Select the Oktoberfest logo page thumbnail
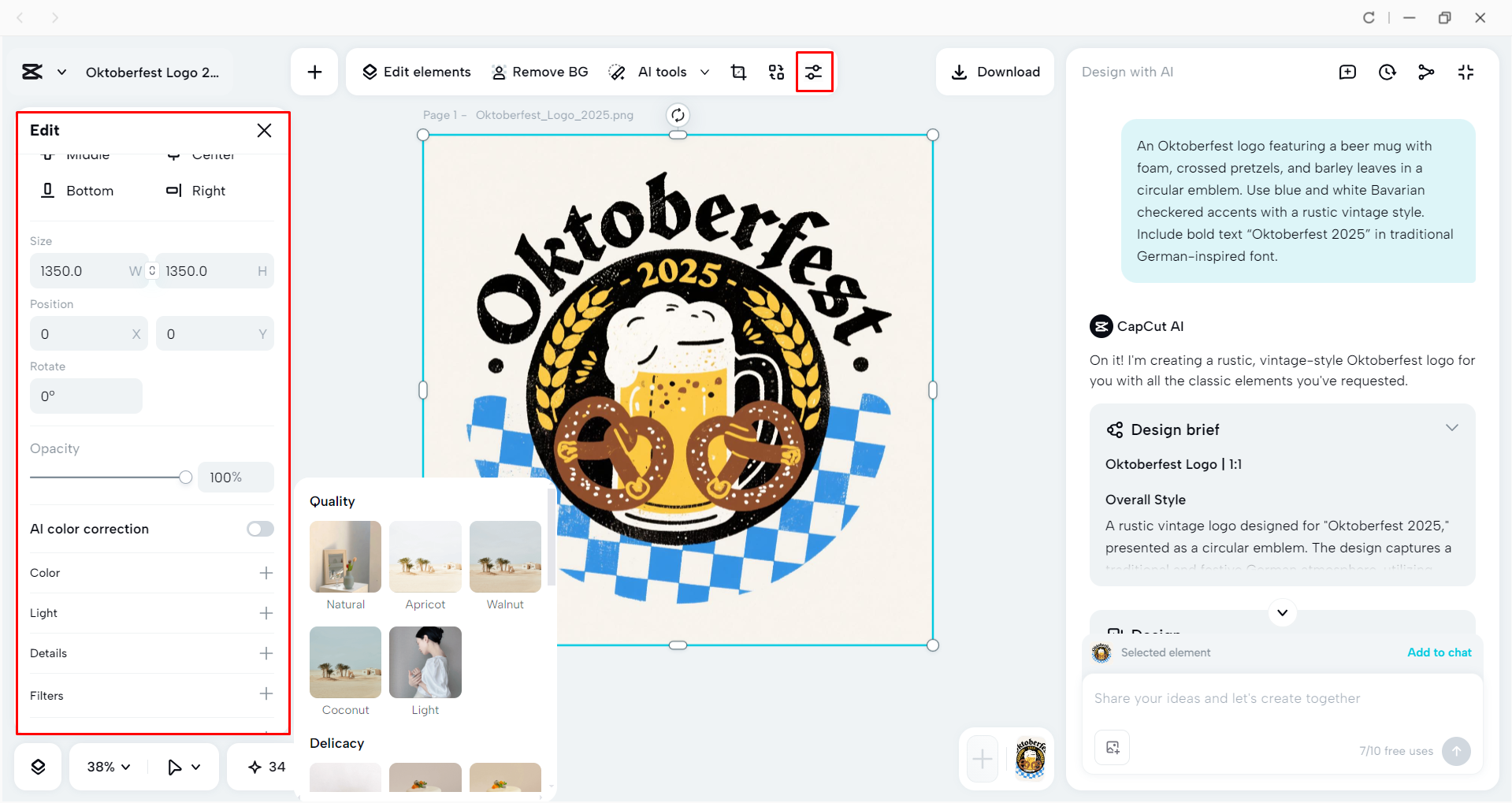The height and width of the screenshot is (803, 1512). [1030, 759]
